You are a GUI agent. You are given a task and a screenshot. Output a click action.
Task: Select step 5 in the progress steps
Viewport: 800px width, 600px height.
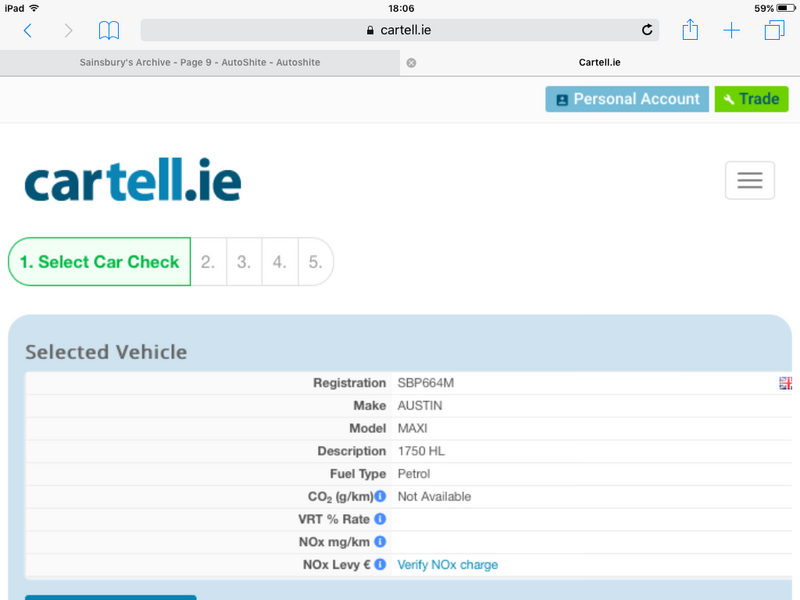(x=315, y=262)
